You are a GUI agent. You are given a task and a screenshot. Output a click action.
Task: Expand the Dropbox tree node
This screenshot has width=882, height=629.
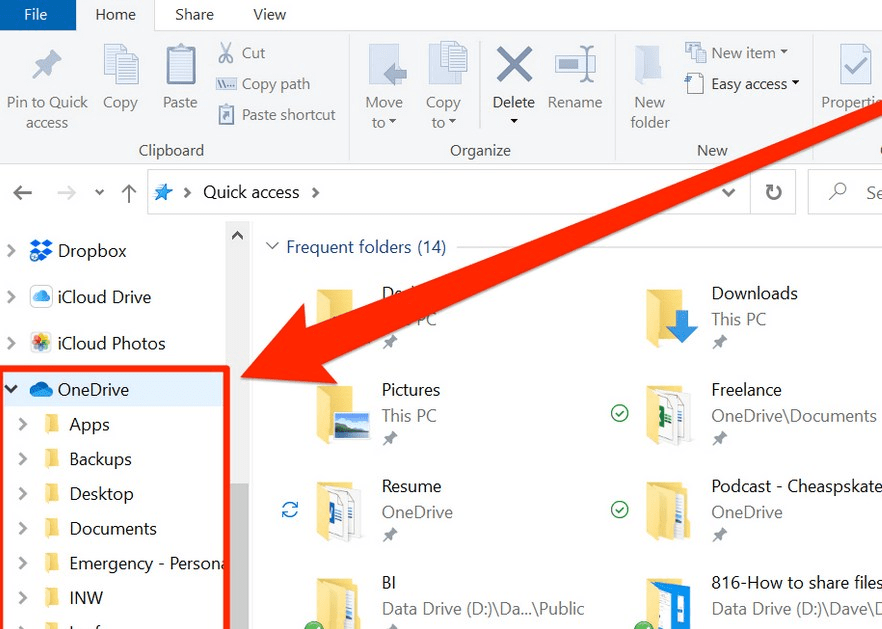tap(11, 250)
